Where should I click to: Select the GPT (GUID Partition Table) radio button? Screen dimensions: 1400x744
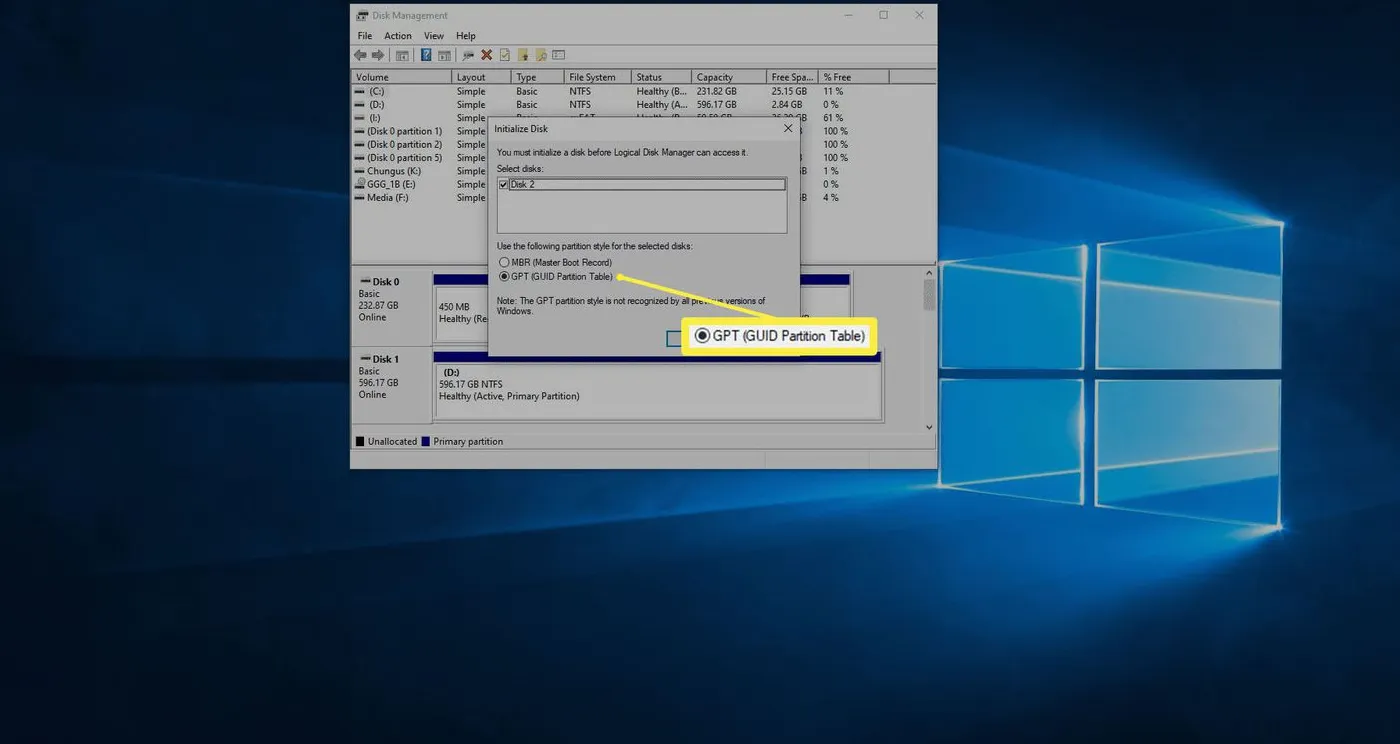tap(504, 276)
